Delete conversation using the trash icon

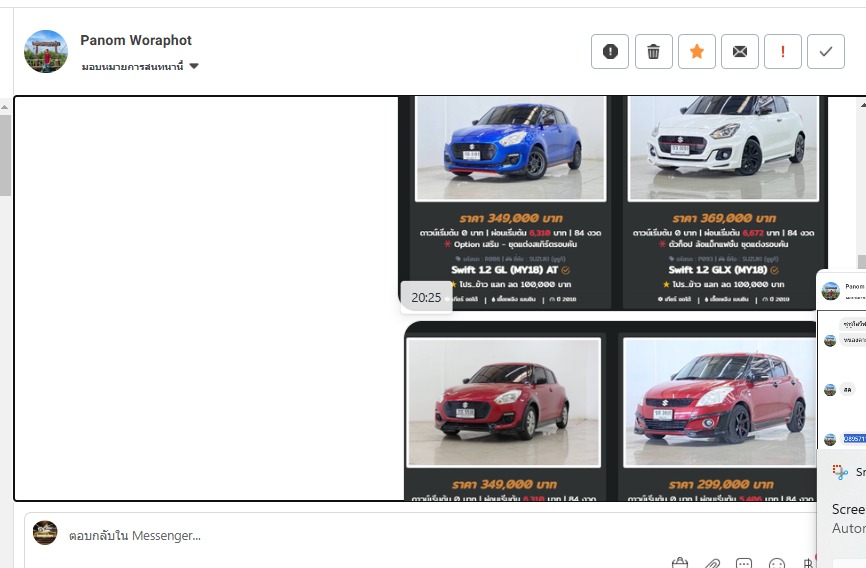pos(653,52)
